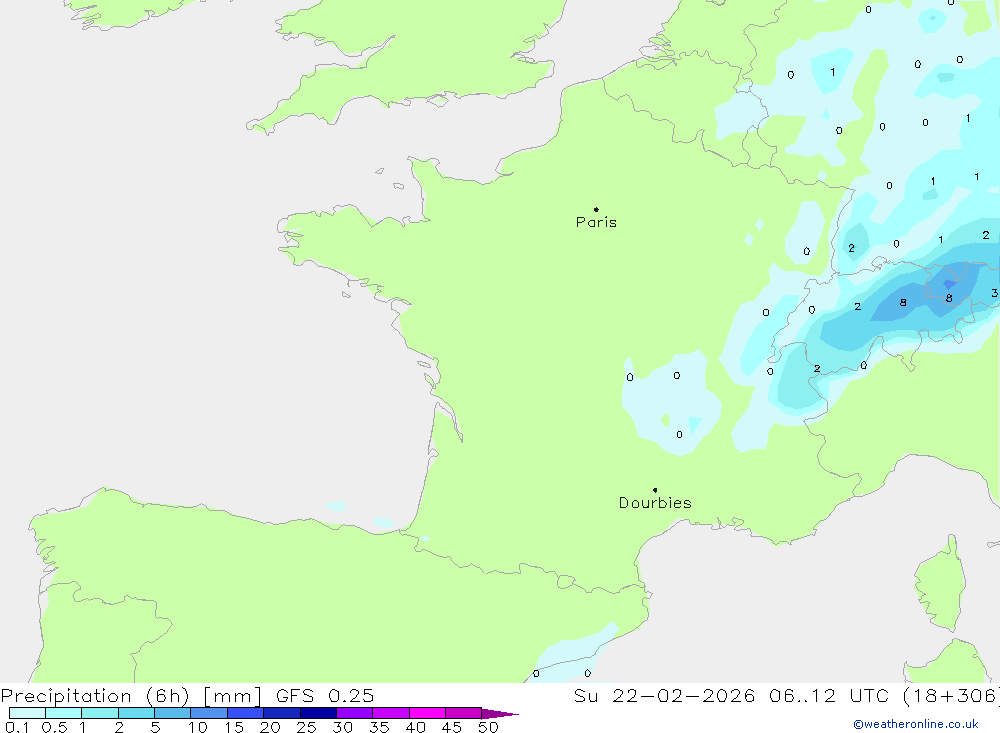The image size is (1000, 733).
Task: Pick the 15–20 mm legend swatch
Action: click(x=246, y=713)
